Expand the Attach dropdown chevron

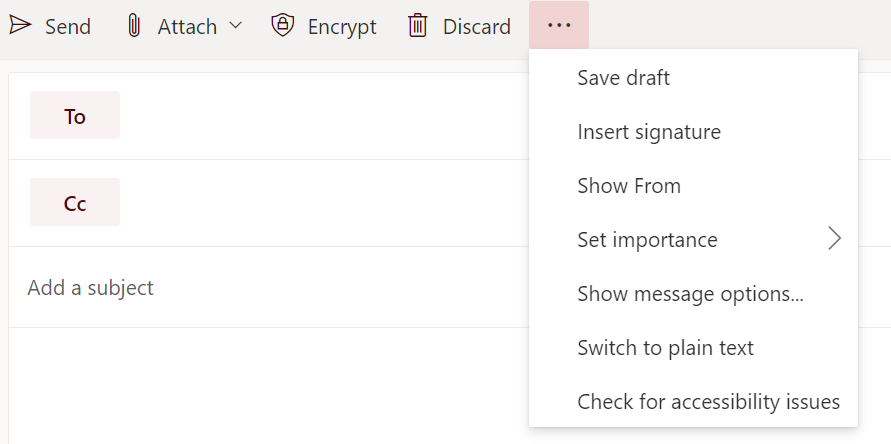tap(235, 26)
